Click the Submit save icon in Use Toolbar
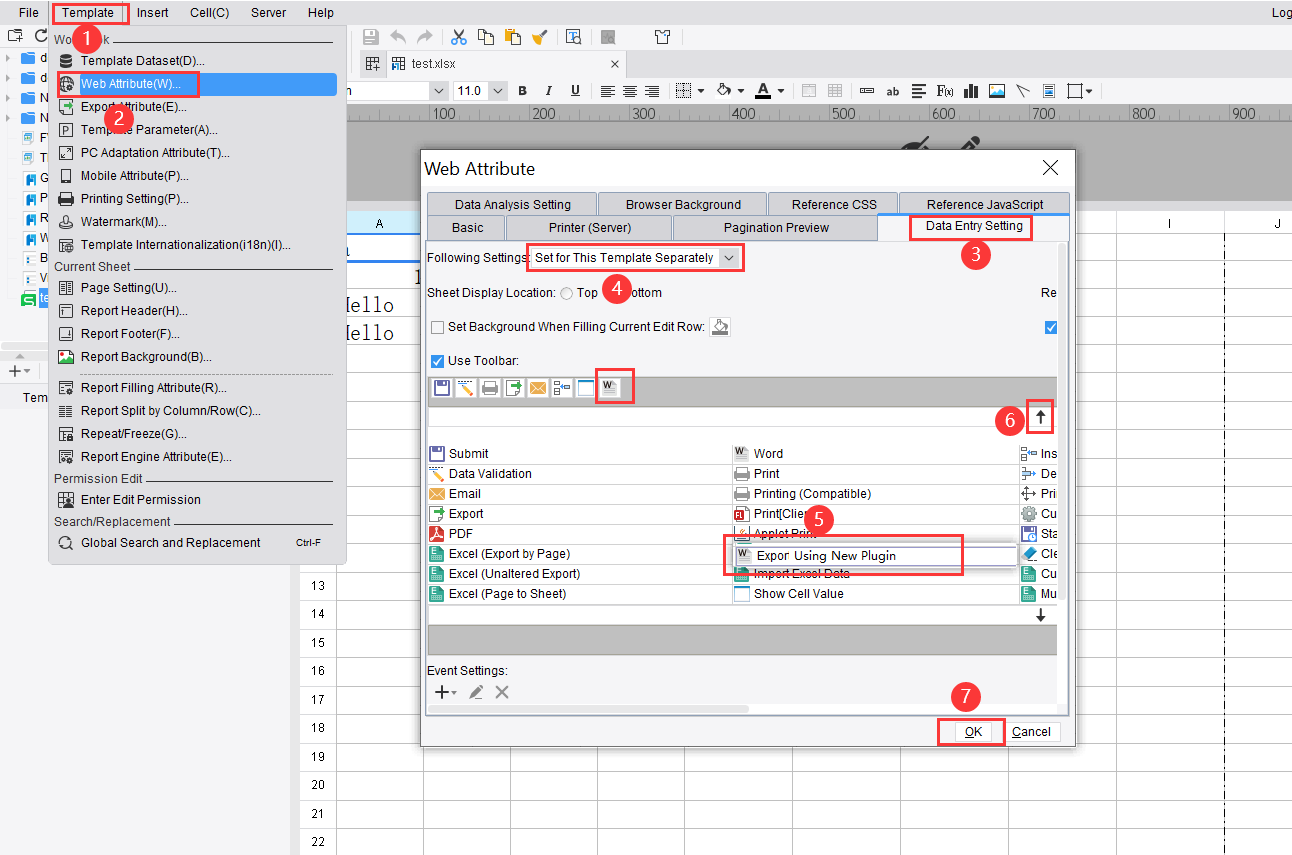The width and height of the screenshot is (1292, 855). tap(441, 387)
